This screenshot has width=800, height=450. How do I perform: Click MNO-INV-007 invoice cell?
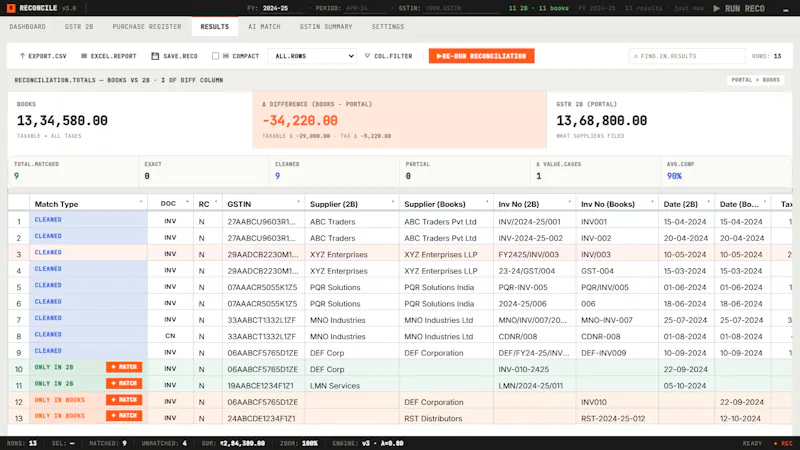tap(607, 320)
